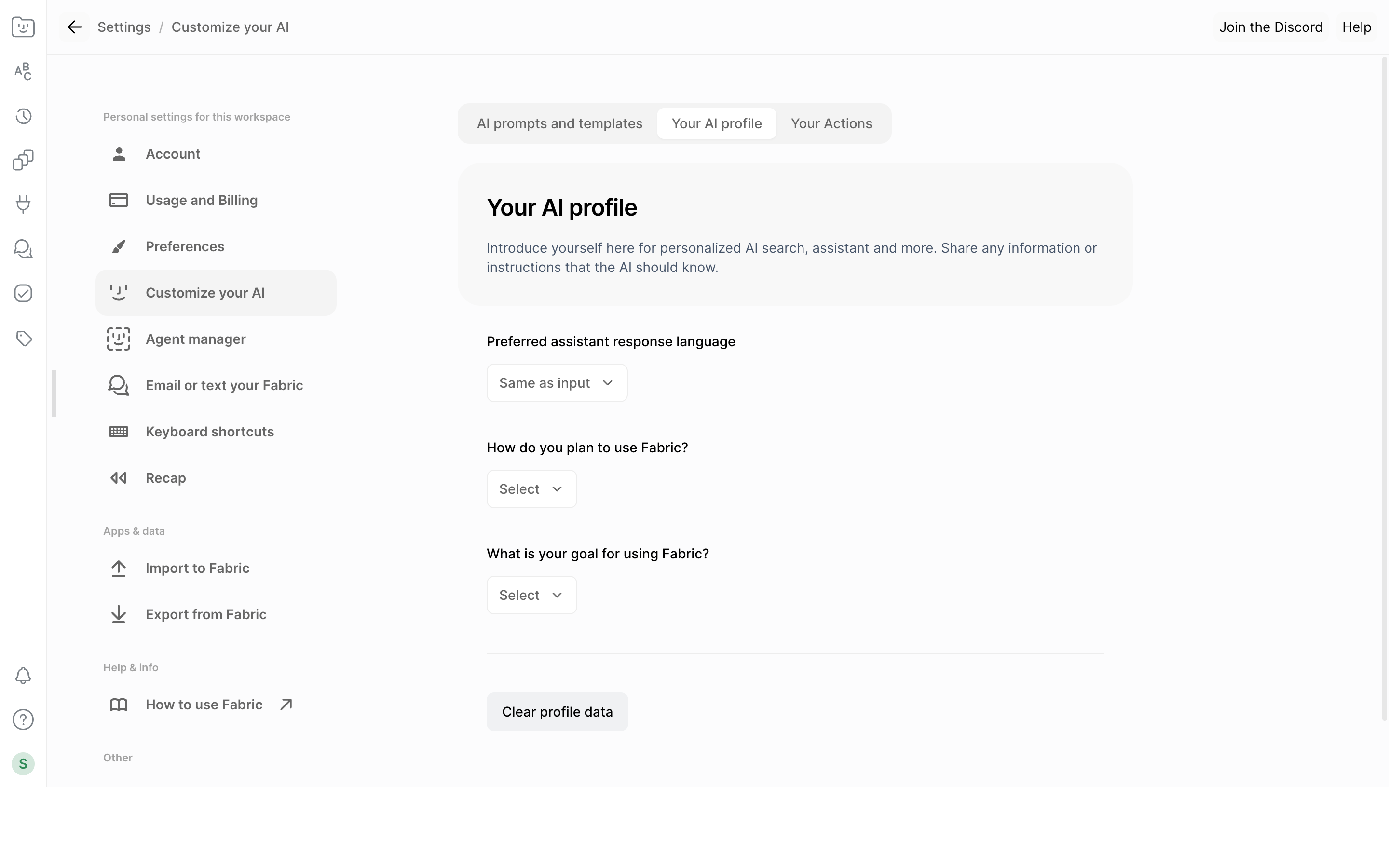Screen dimensions: 1389x868
Task: Click Help in top bar
Action: click(1356, 27)
